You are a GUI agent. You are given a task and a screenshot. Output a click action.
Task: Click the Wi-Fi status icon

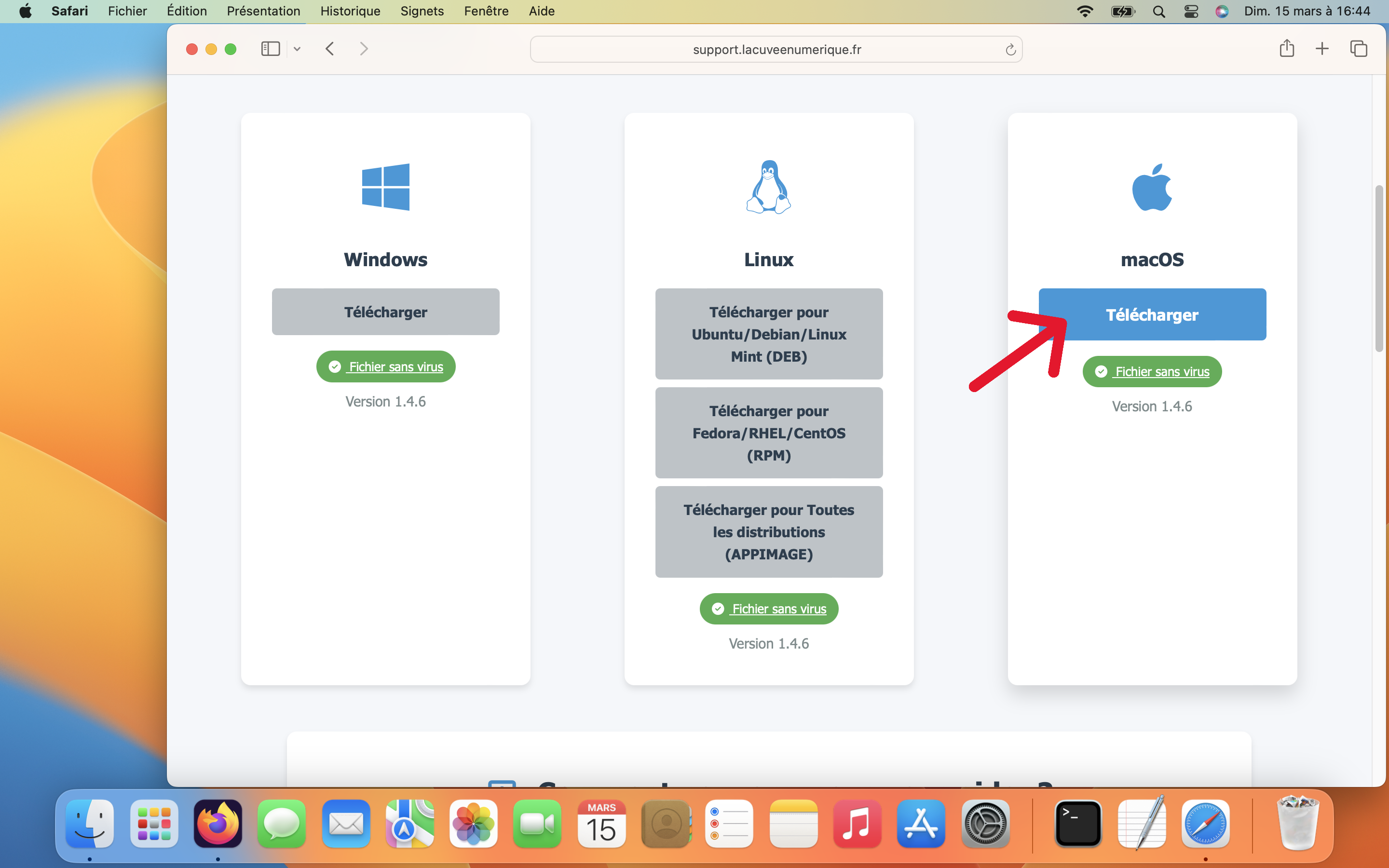tap(1085, 11)
